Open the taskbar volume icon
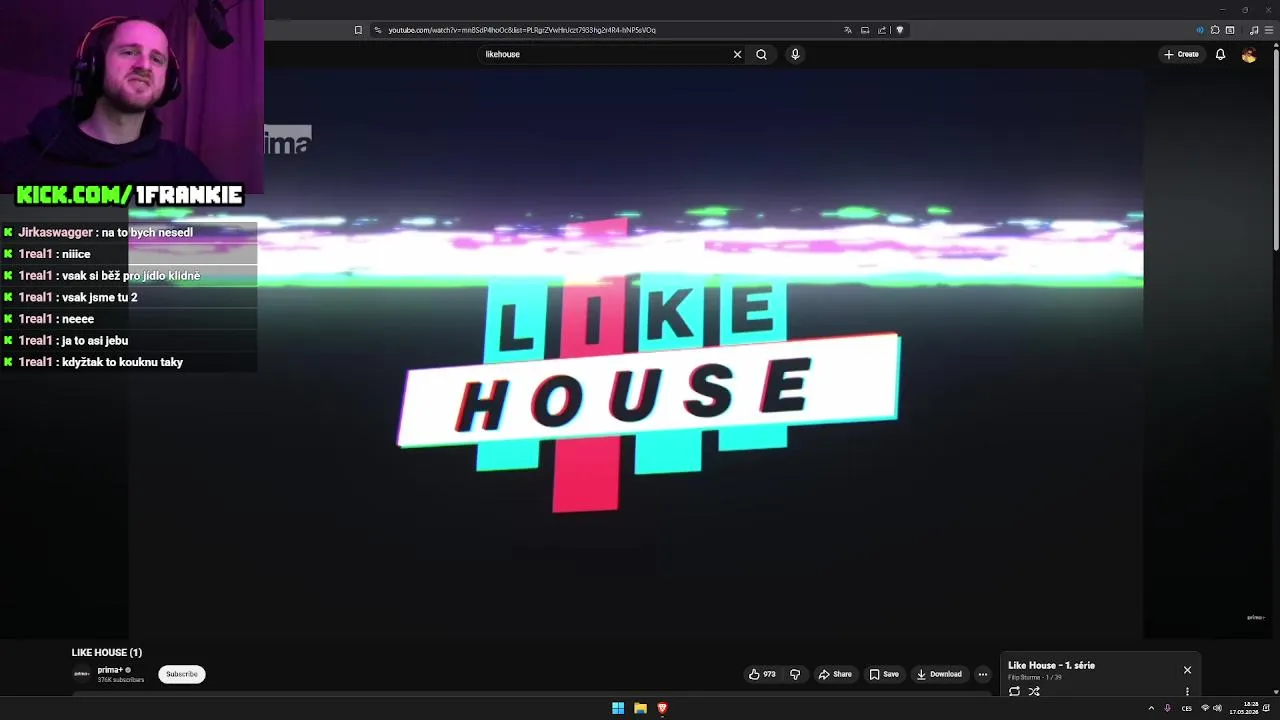Image resolution: width=1280 pixels, height=720 pixels. (1217, 709)
